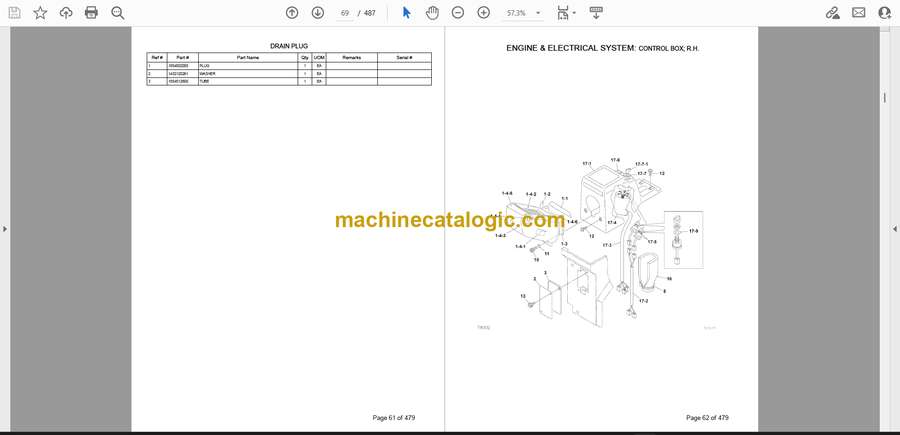Open the share with others person icon

click(x=885, y=13)
